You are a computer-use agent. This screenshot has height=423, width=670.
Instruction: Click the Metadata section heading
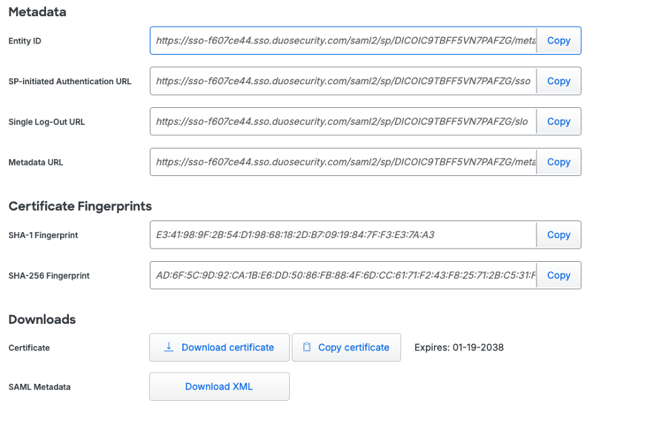click(x=37, y=12)
